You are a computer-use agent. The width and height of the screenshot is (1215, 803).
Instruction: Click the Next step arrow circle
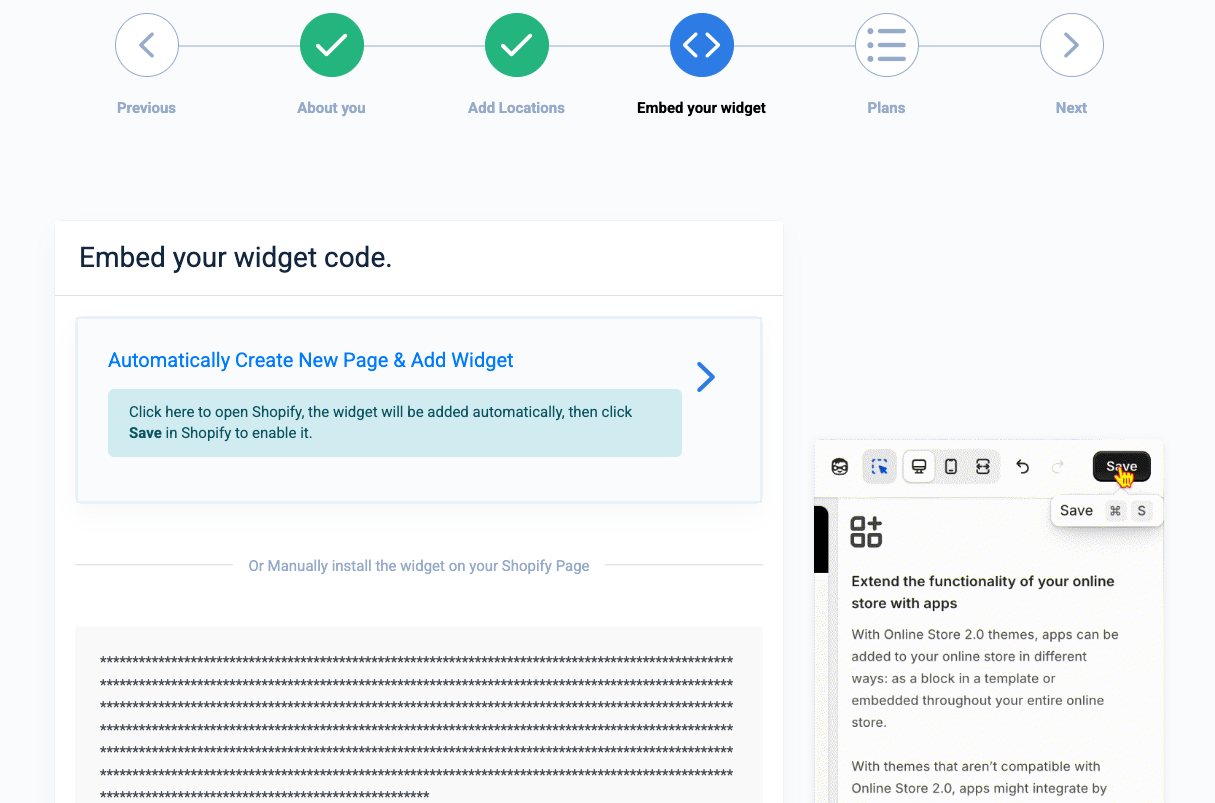point(1071,45)
